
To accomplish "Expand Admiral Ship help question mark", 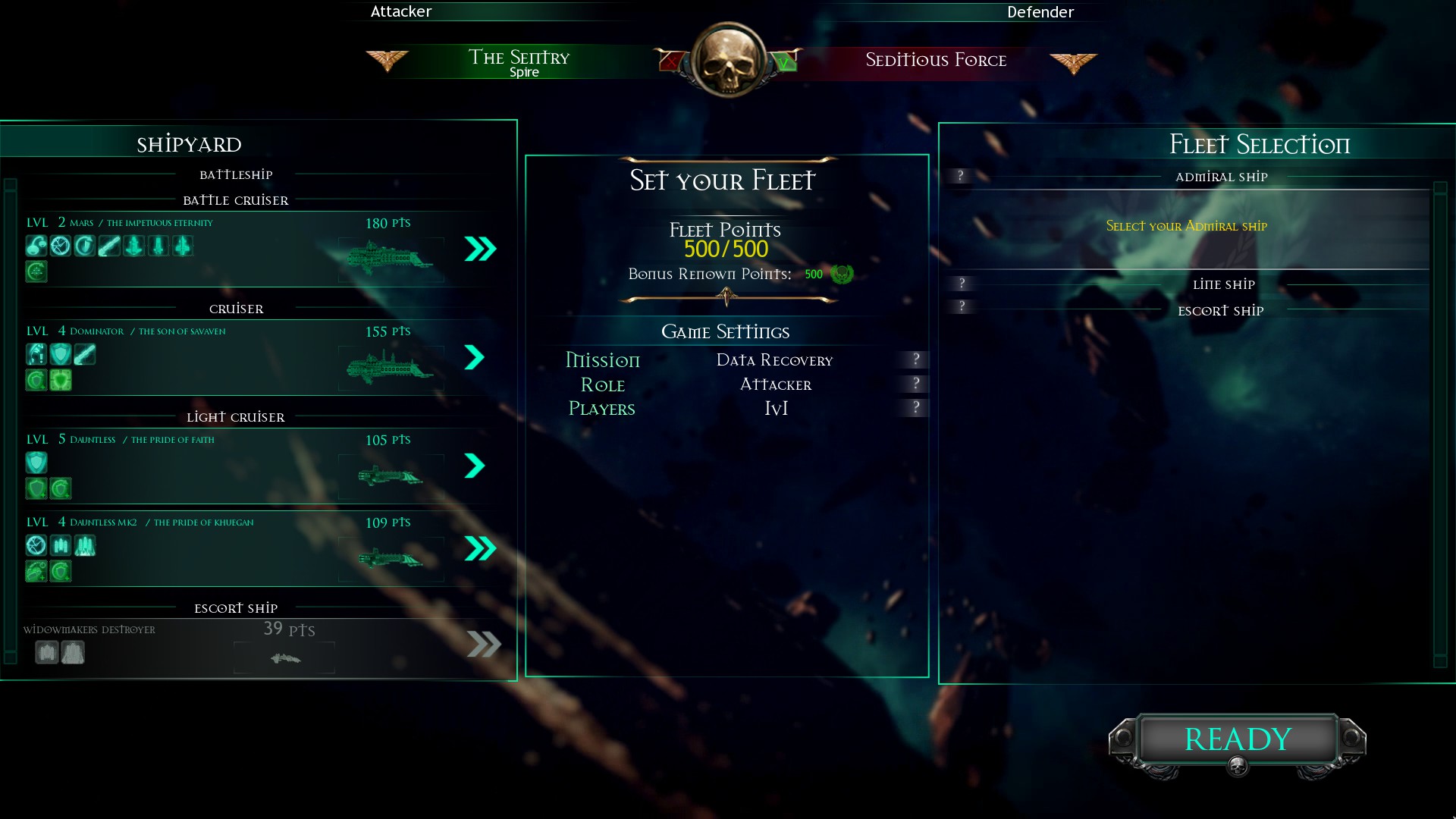I will click(x=961, y=176).
